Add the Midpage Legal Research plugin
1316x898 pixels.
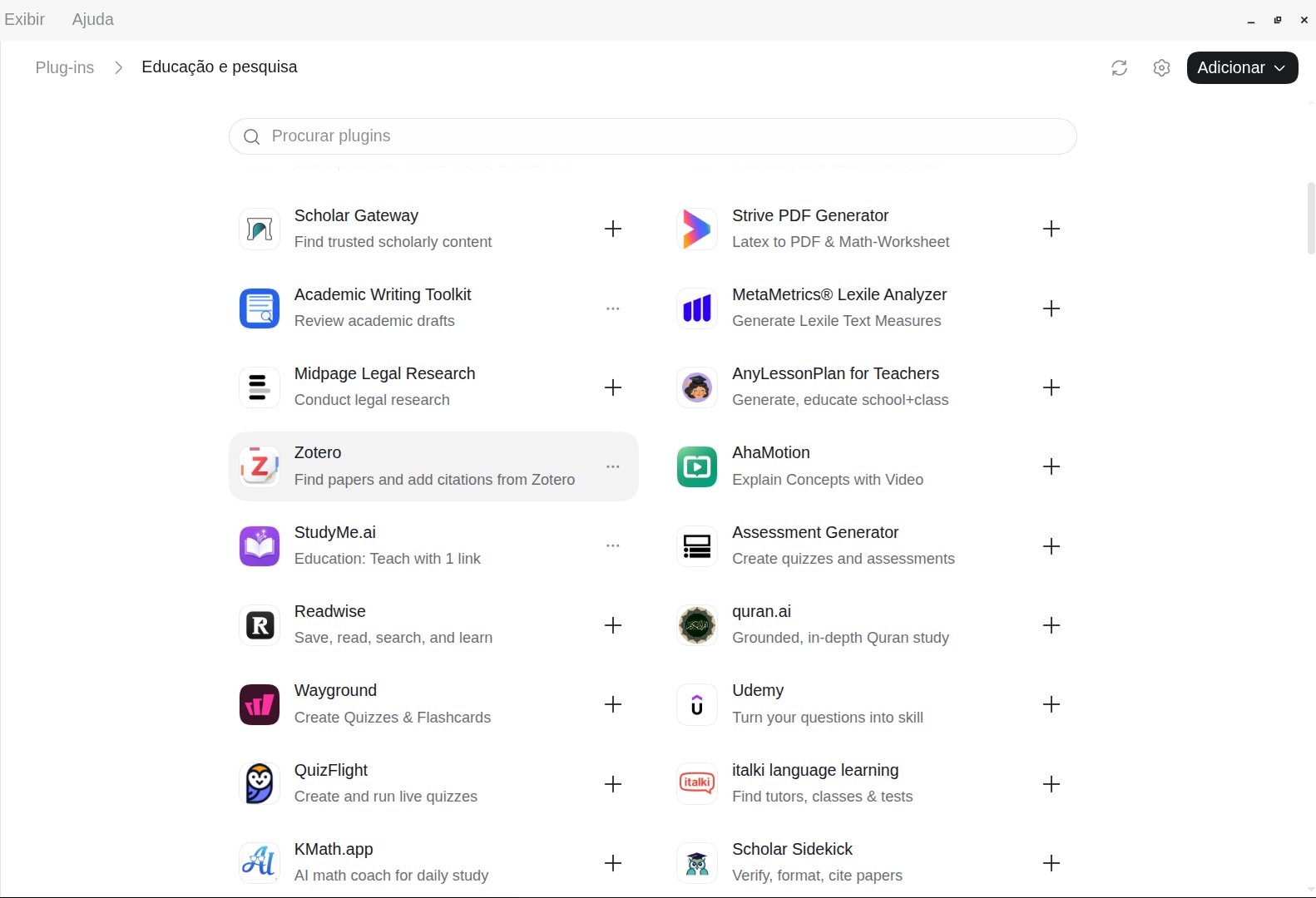tap(613, 387)
